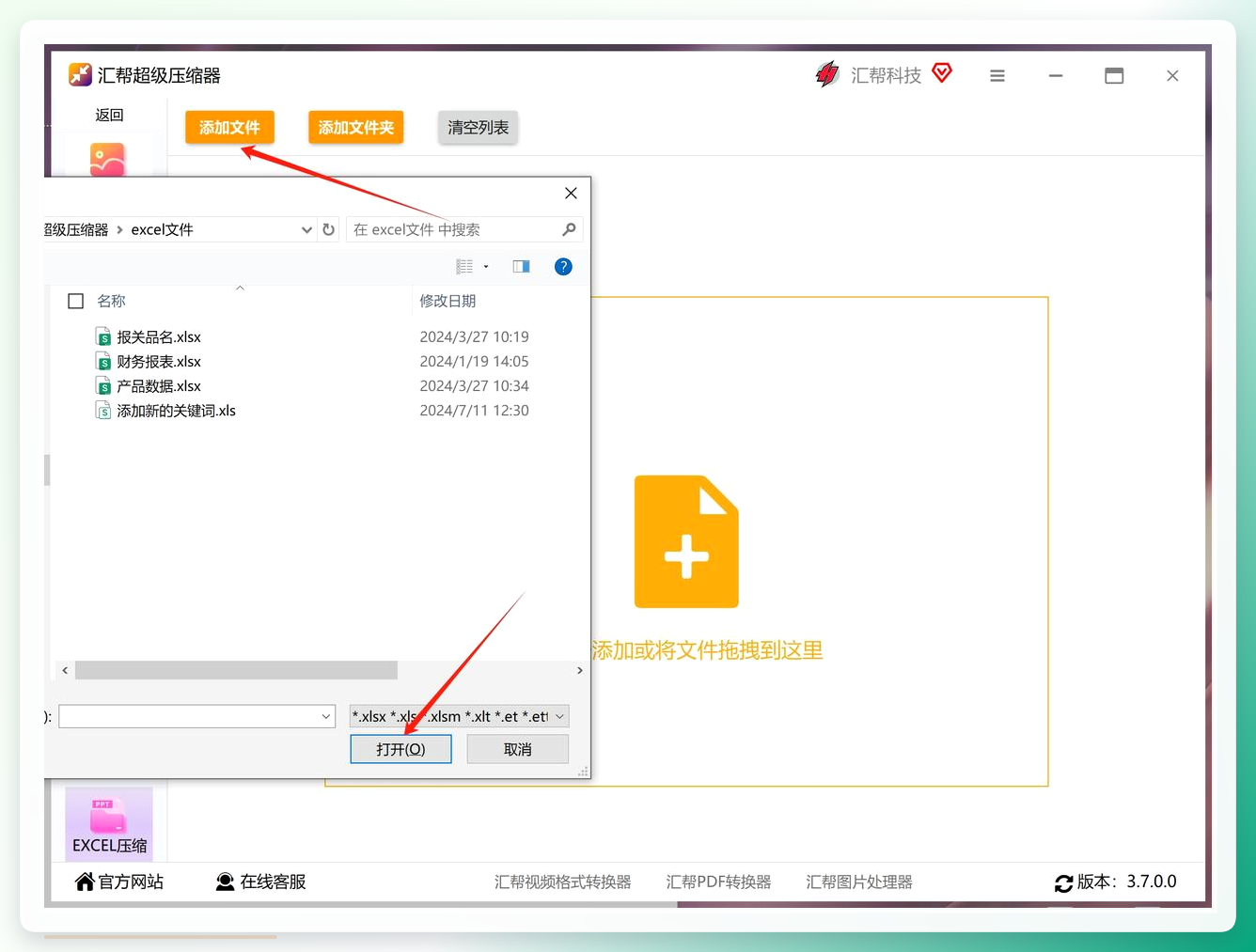The image size is (1256, 952).
Task: Click the yellow add-file icon
Action: tap(686, 541)
